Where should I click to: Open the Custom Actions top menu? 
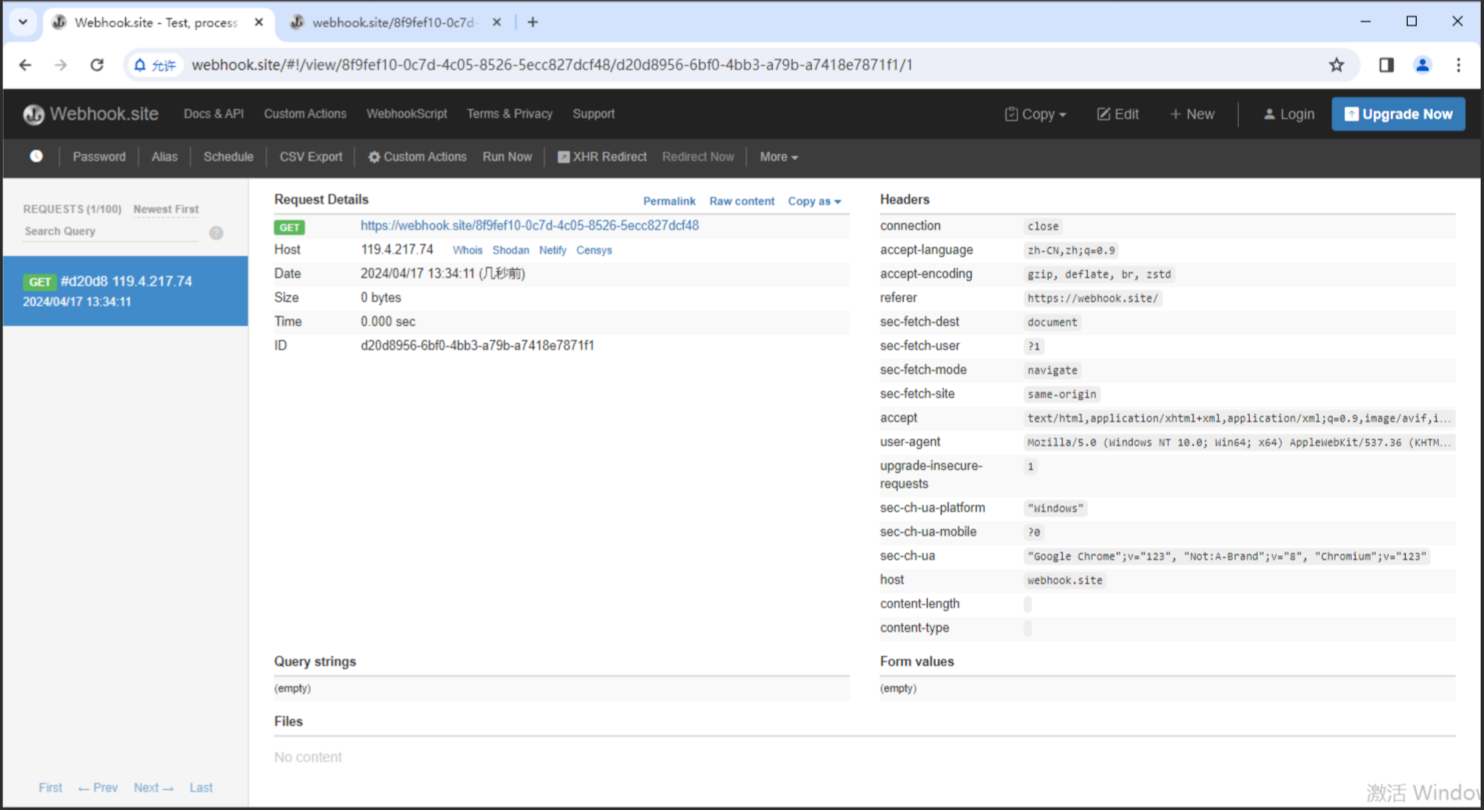pyautogui.click(x=305, y=114)
